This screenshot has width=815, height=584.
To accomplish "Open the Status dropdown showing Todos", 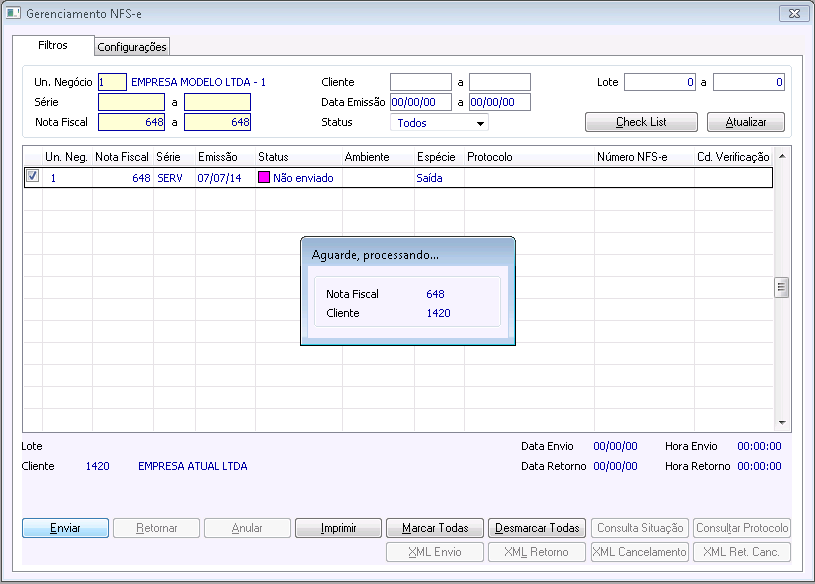I will 439,123.
